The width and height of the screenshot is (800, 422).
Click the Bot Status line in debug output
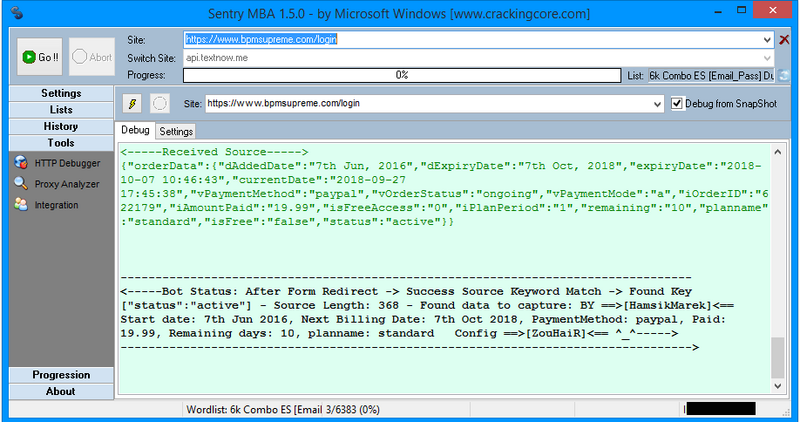coord(406,291)
